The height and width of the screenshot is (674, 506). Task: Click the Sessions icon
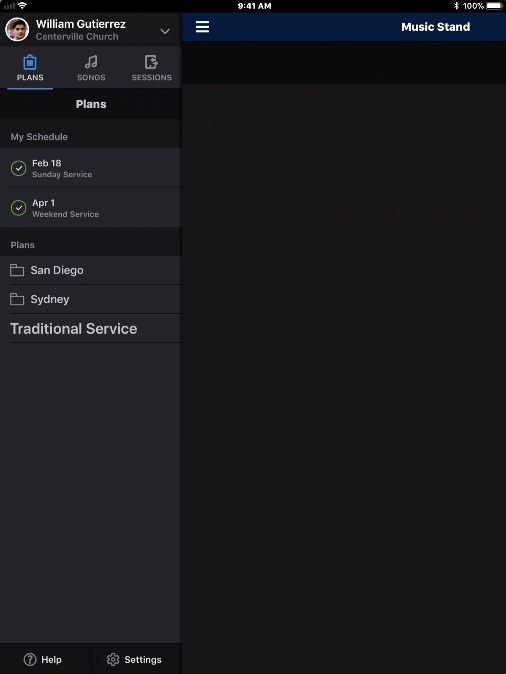(151, 62)
